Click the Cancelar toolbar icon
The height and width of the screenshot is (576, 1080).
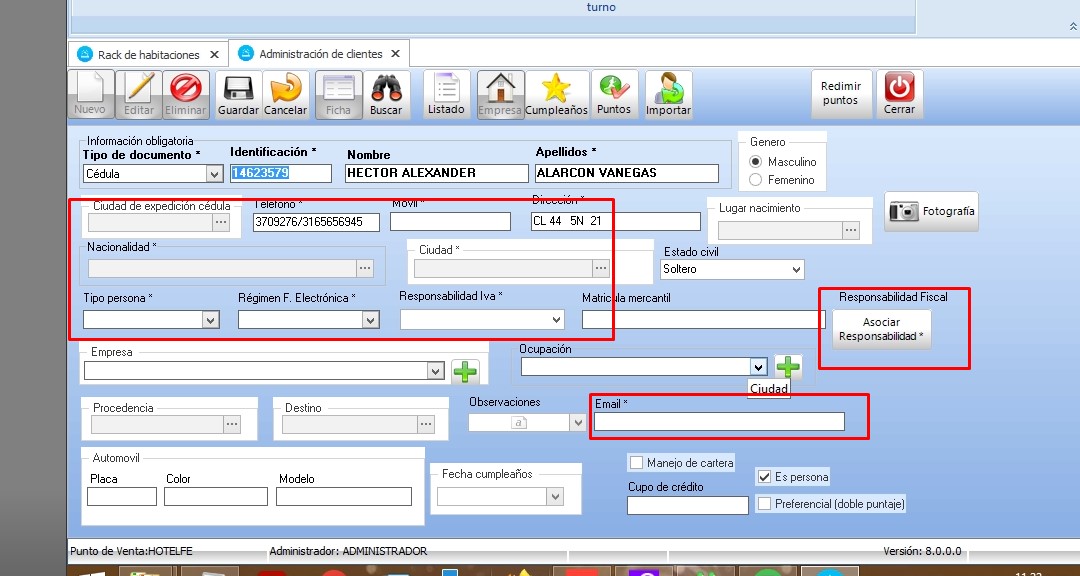[285, 90]
